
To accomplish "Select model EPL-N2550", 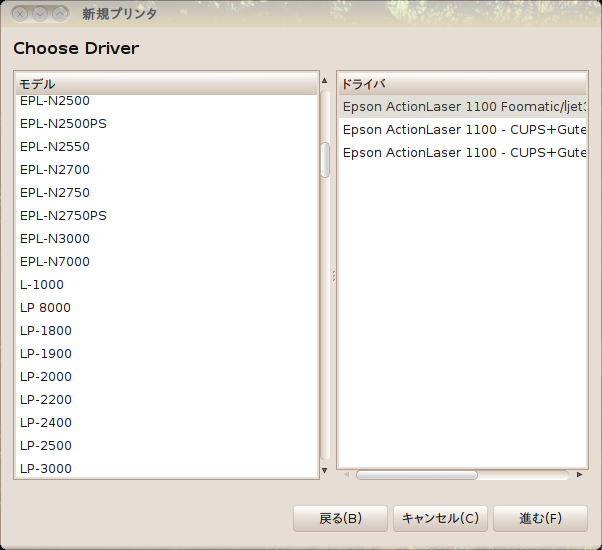I will tap(167, 147).
